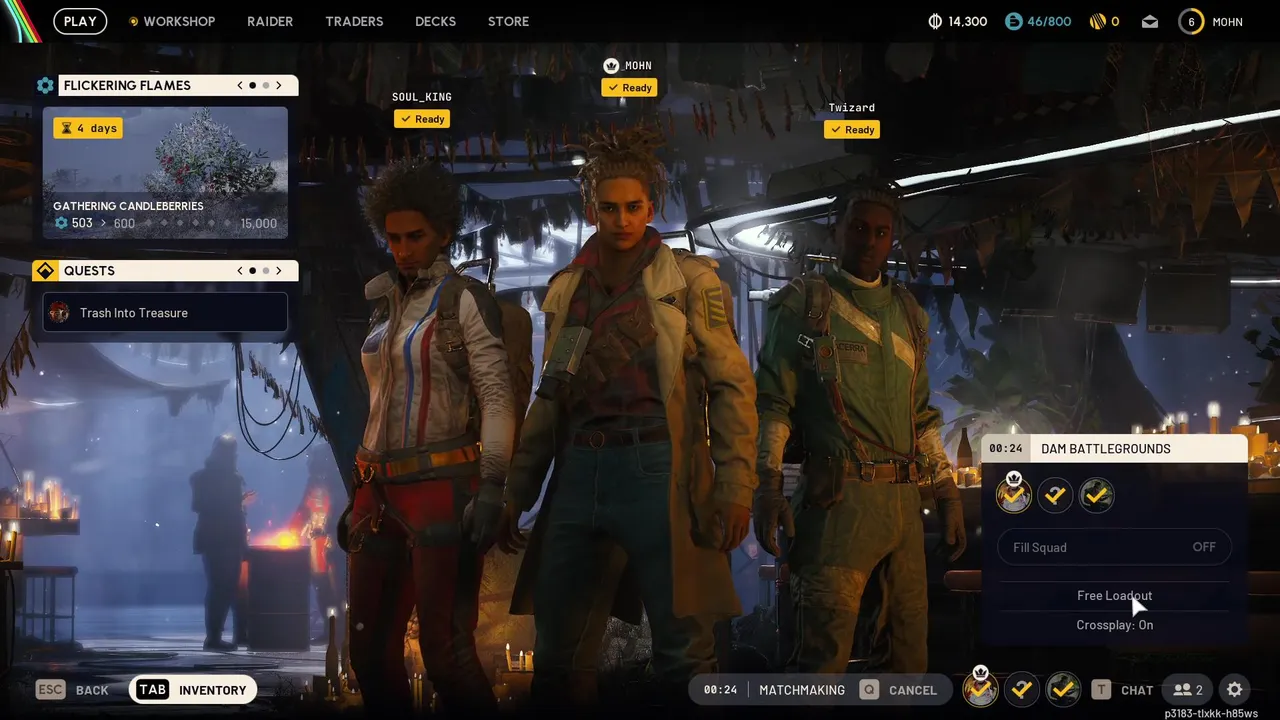Open the mail inbox icon
The image size is (1280, 720).
pyautogui.click(x=1150, y=21)
